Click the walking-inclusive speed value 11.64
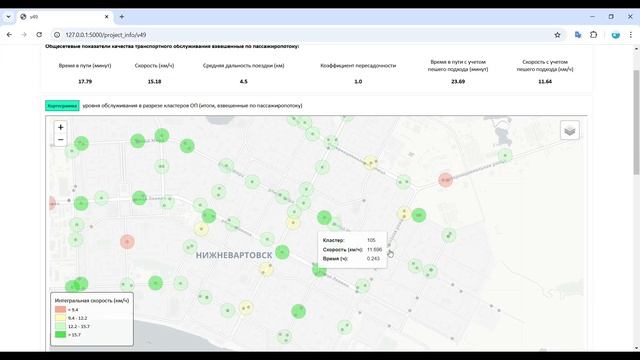This screenshot has width=640, height=360. point(545,82)
